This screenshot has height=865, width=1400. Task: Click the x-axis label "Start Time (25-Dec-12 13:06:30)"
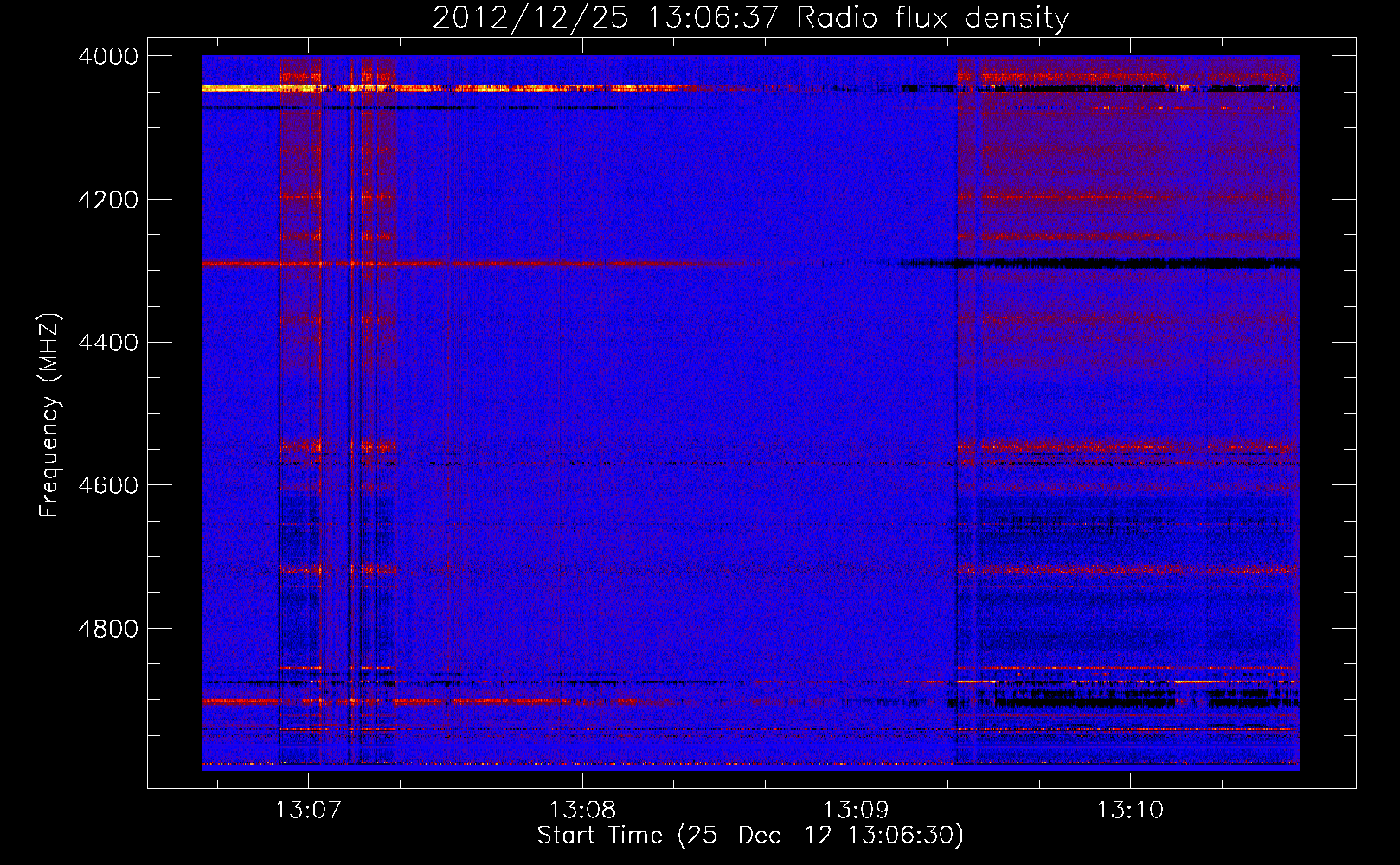click(x=750, y=836)
